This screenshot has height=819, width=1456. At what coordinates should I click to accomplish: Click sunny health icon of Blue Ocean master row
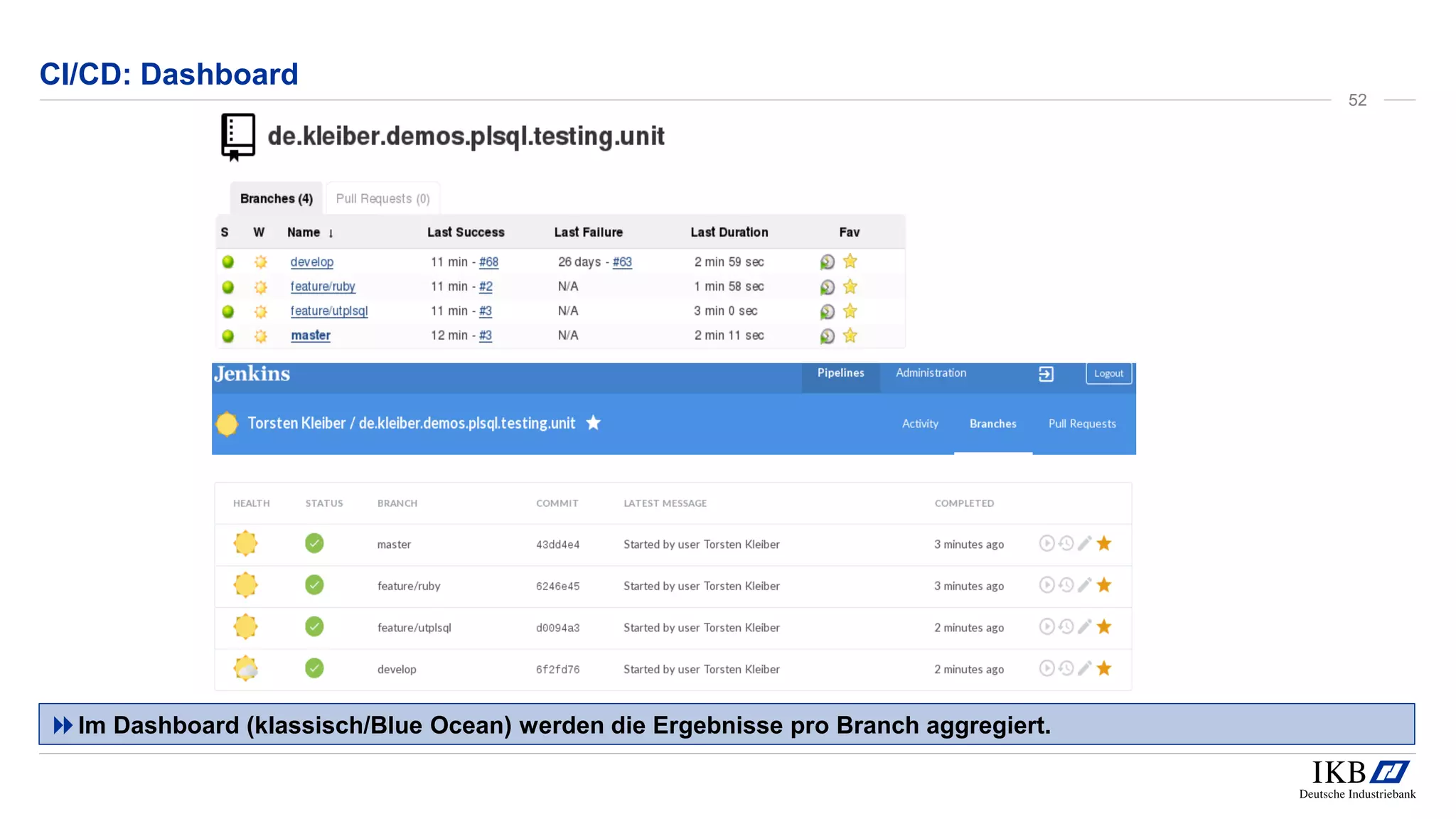pyautogui.click(x=246, y=543)
